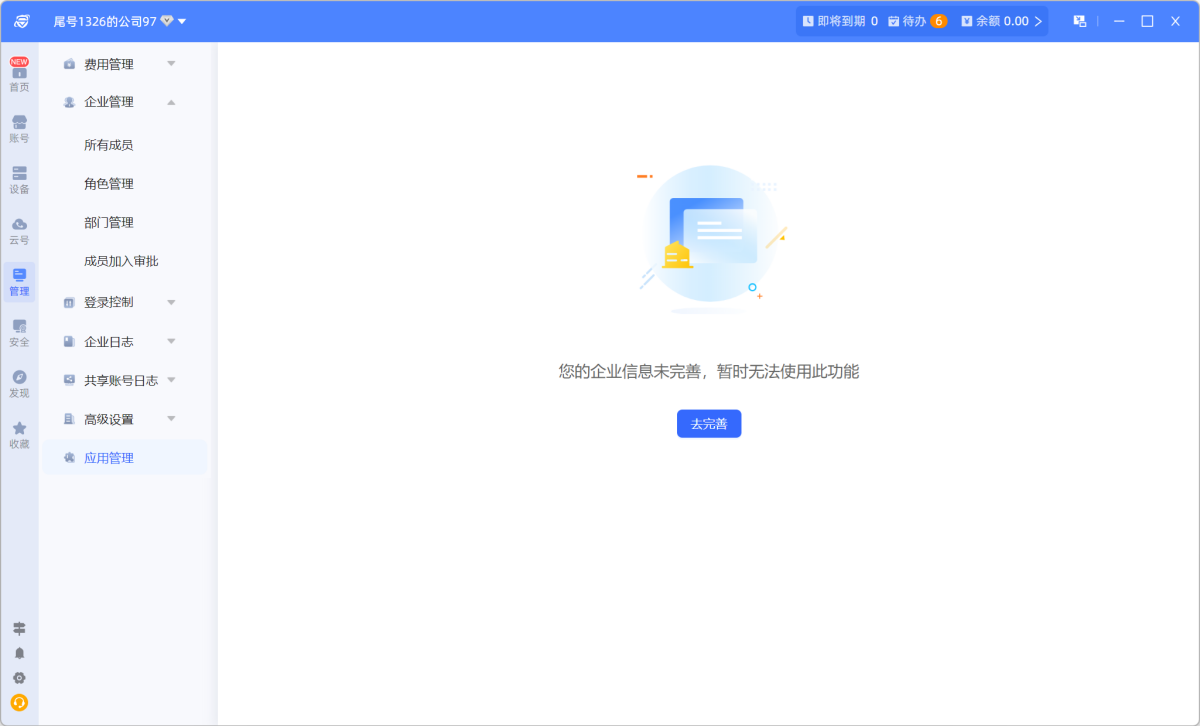Open the notification bell at bottom left
The width and height of the screenshot is (1200, 726).
[19, 652]
